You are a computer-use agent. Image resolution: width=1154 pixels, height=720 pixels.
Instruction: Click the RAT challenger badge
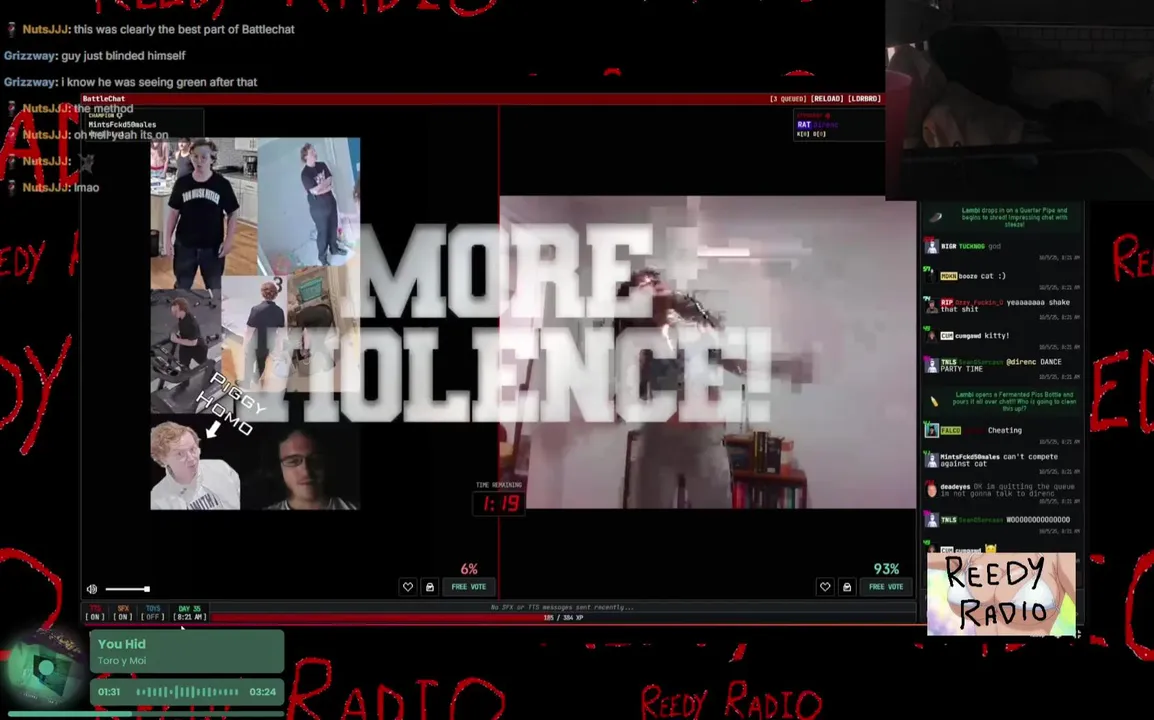804,124
